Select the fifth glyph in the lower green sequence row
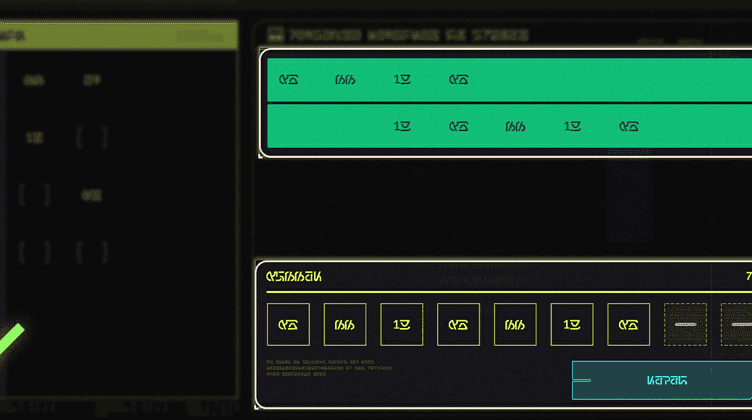The image size is (752, 420). [629, 127]
